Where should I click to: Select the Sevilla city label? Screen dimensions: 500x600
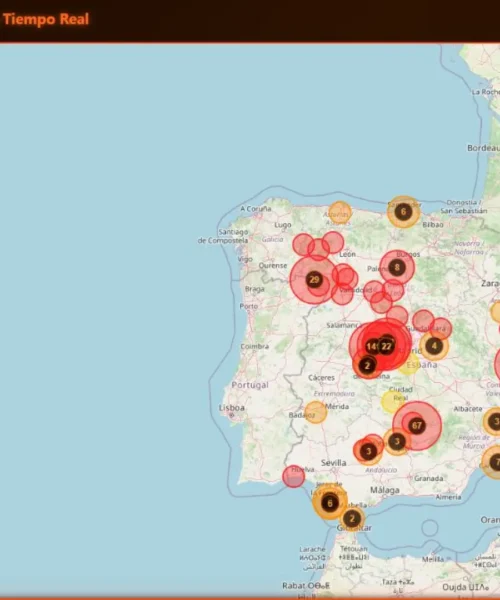[x=334, y=463]
